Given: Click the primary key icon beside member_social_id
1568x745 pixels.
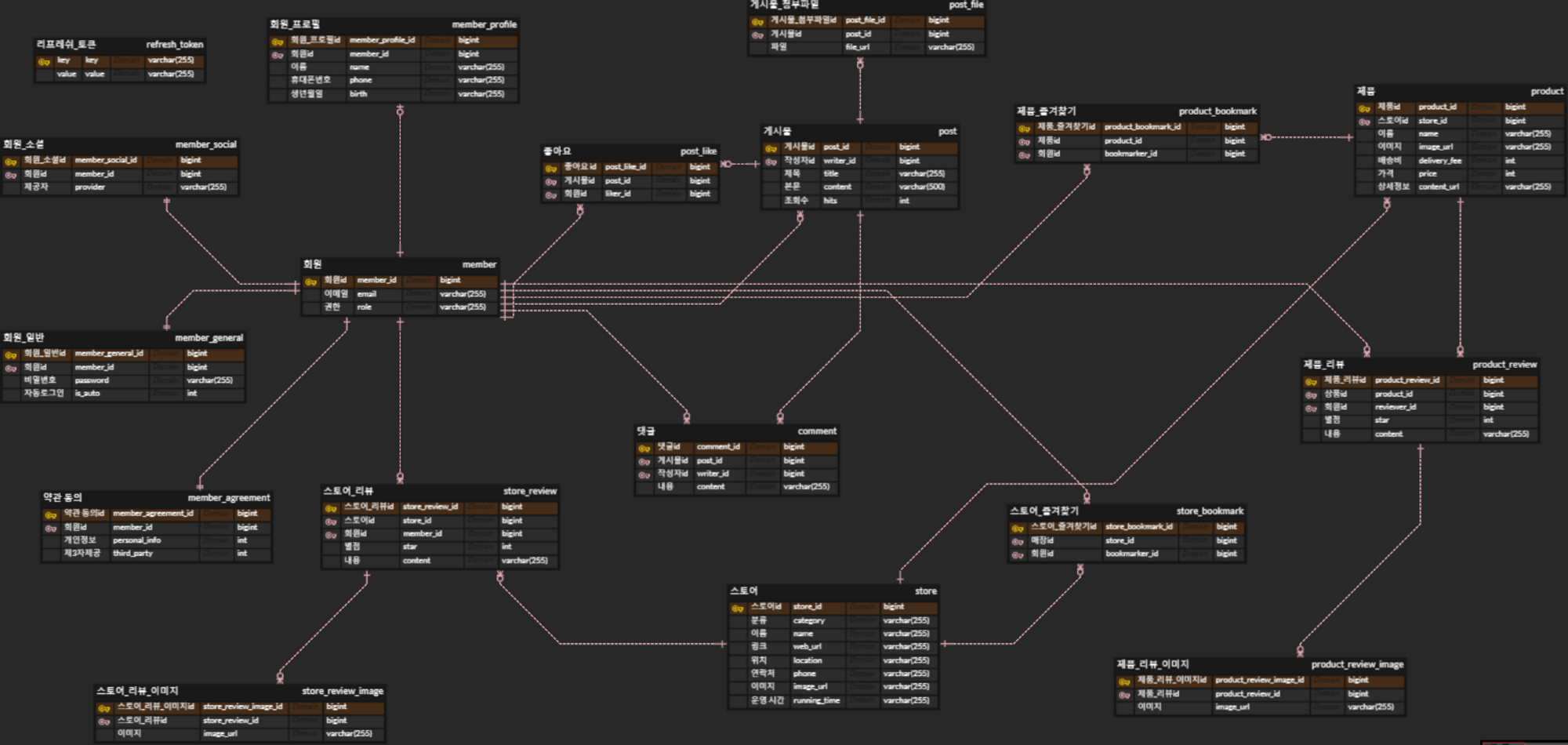Looking at the screenshot, I should click(11, 162).
